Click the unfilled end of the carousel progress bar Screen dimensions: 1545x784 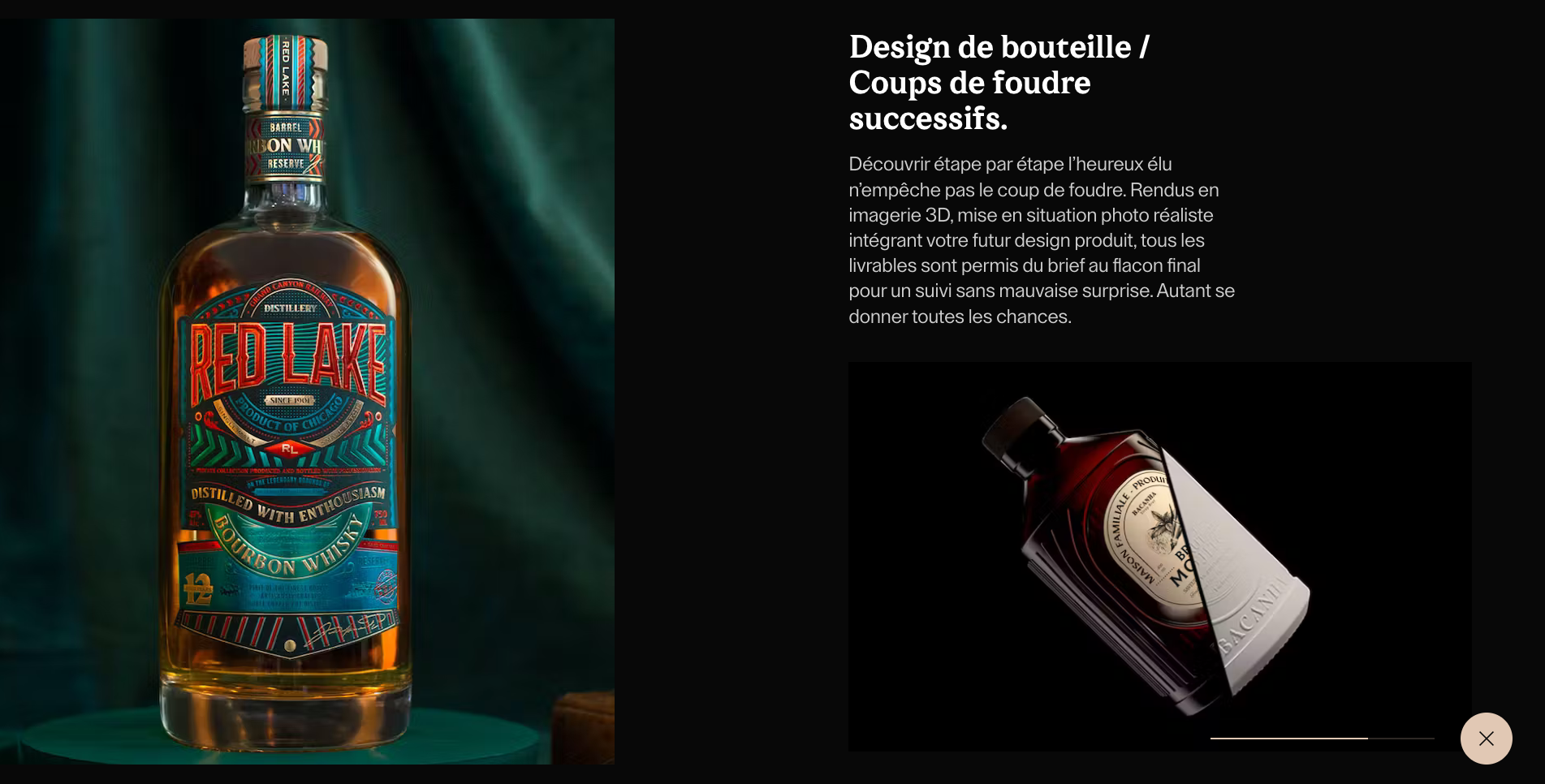coord(1401,739)
